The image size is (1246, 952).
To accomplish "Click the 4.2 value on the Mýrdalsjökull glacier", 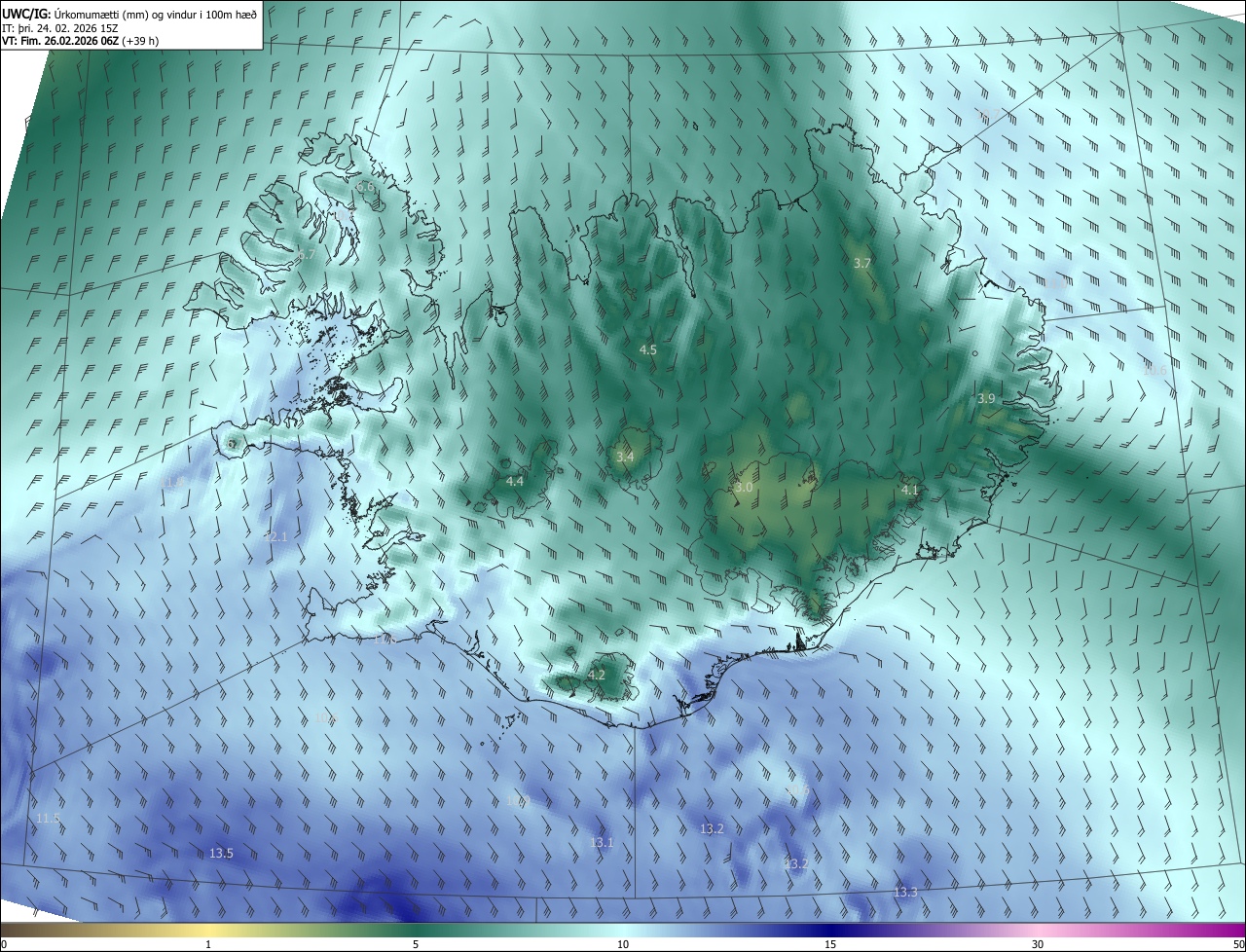I will click(597, 675).
